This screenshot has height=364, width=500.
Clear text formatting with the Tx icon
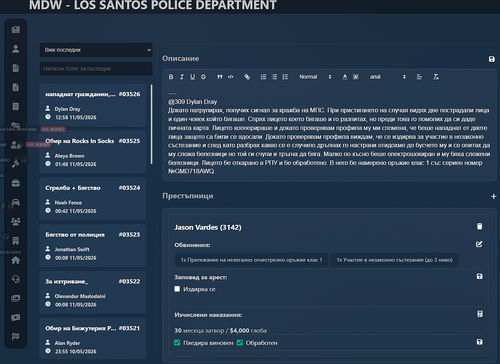tap(436, 77)
